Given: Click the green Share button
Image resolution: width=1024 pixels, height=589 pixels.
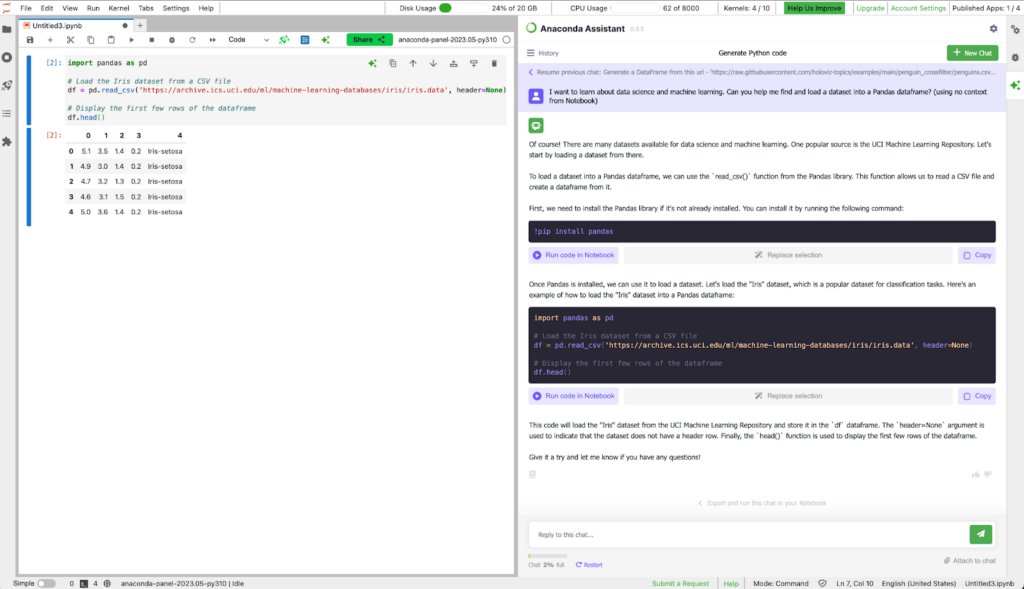Looking at the screenshot, I should [x=369, y=40].
